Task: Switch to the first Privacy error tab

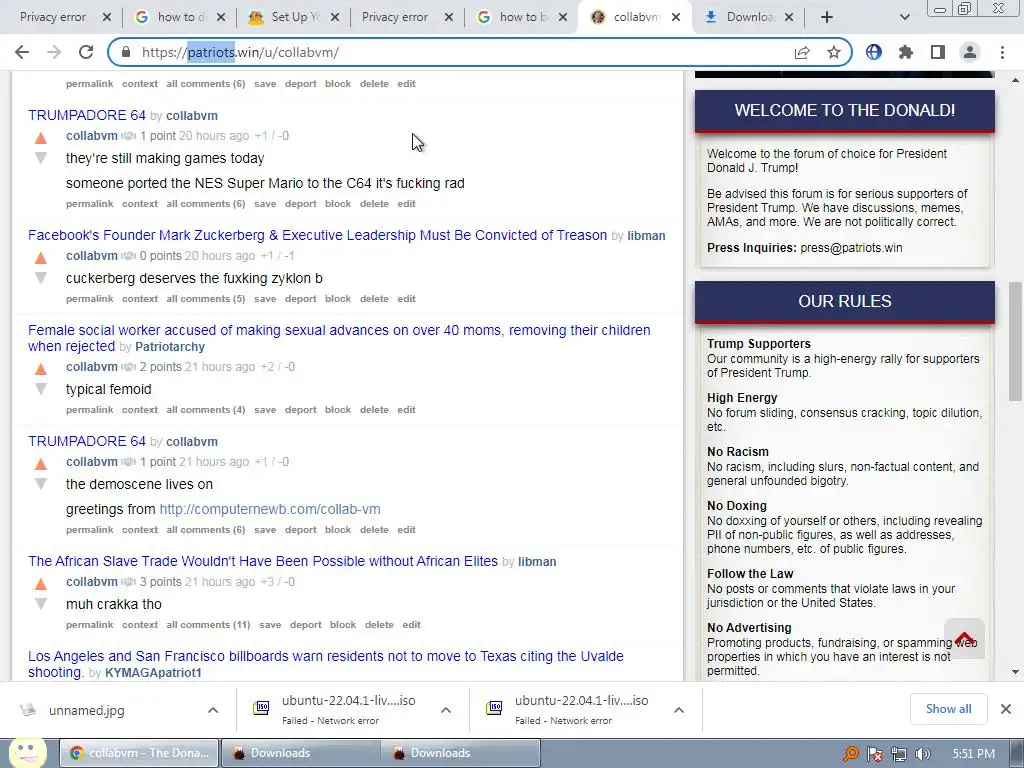Action: click(53, 17)
